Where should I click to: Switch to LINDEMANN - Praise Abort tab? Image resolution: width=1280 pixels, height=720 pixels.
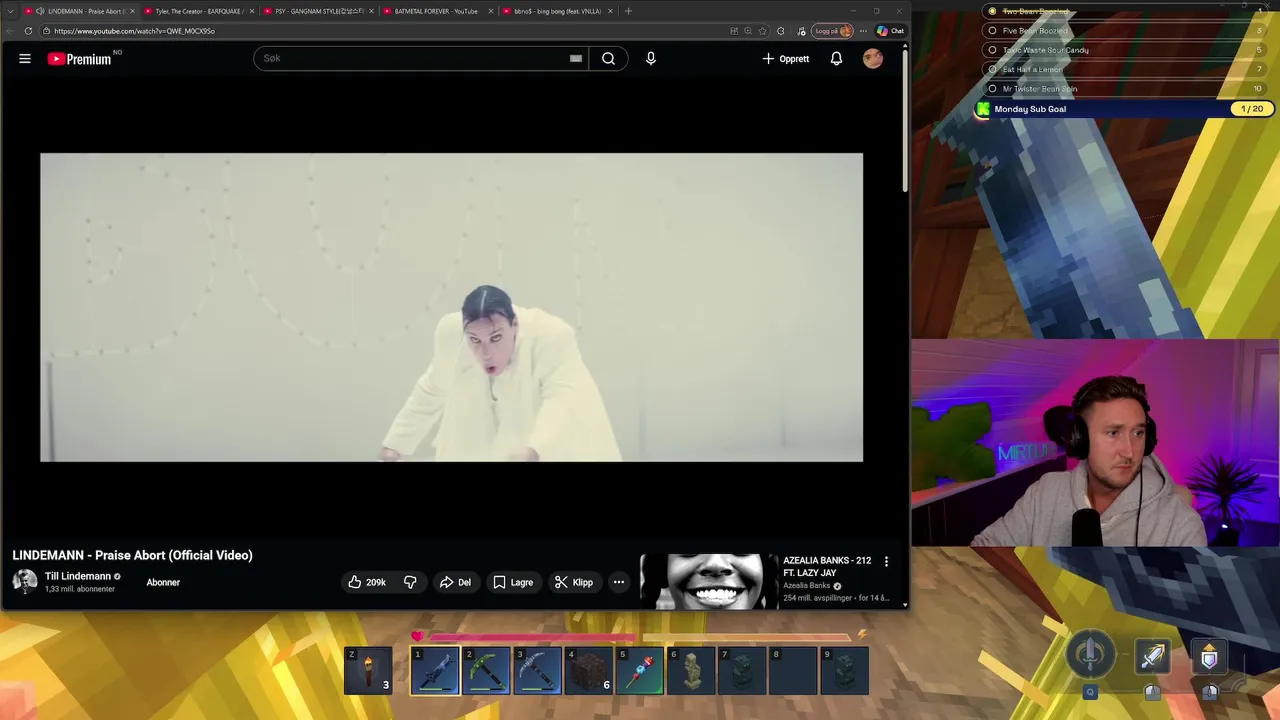click(79, 11)
